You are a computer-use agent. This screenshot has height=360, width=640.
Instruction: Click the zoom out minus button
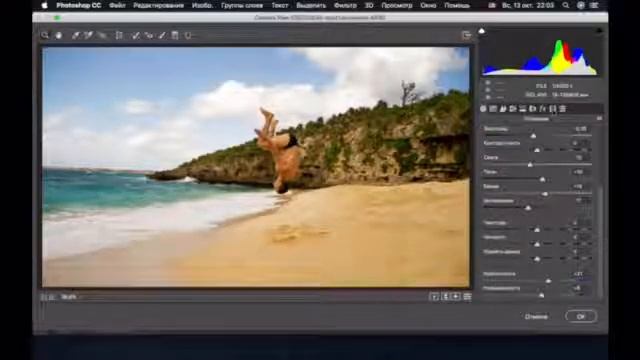[43, 297]
